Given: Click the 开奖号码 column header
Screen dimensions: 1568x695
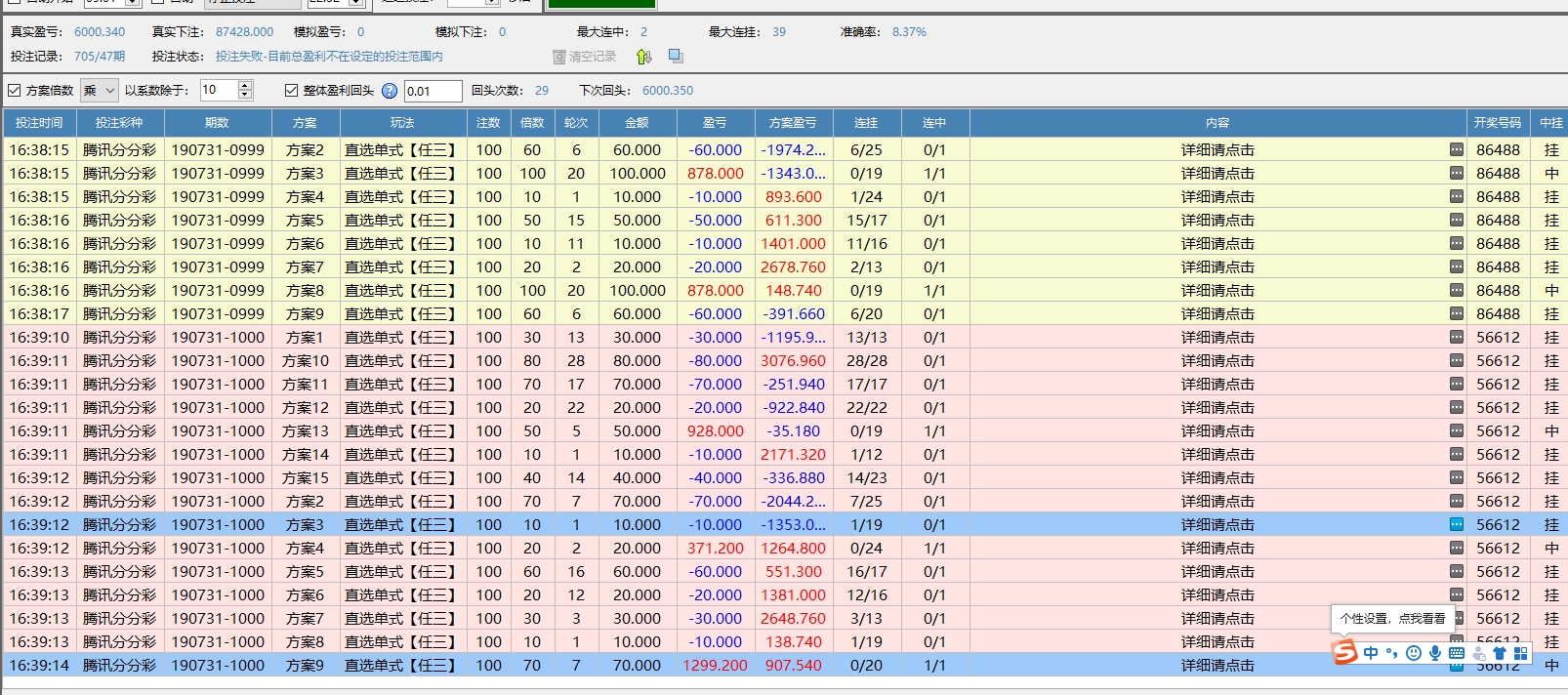Looking at the screenshot, I should pyautogui.click(x=1498, y=123).
